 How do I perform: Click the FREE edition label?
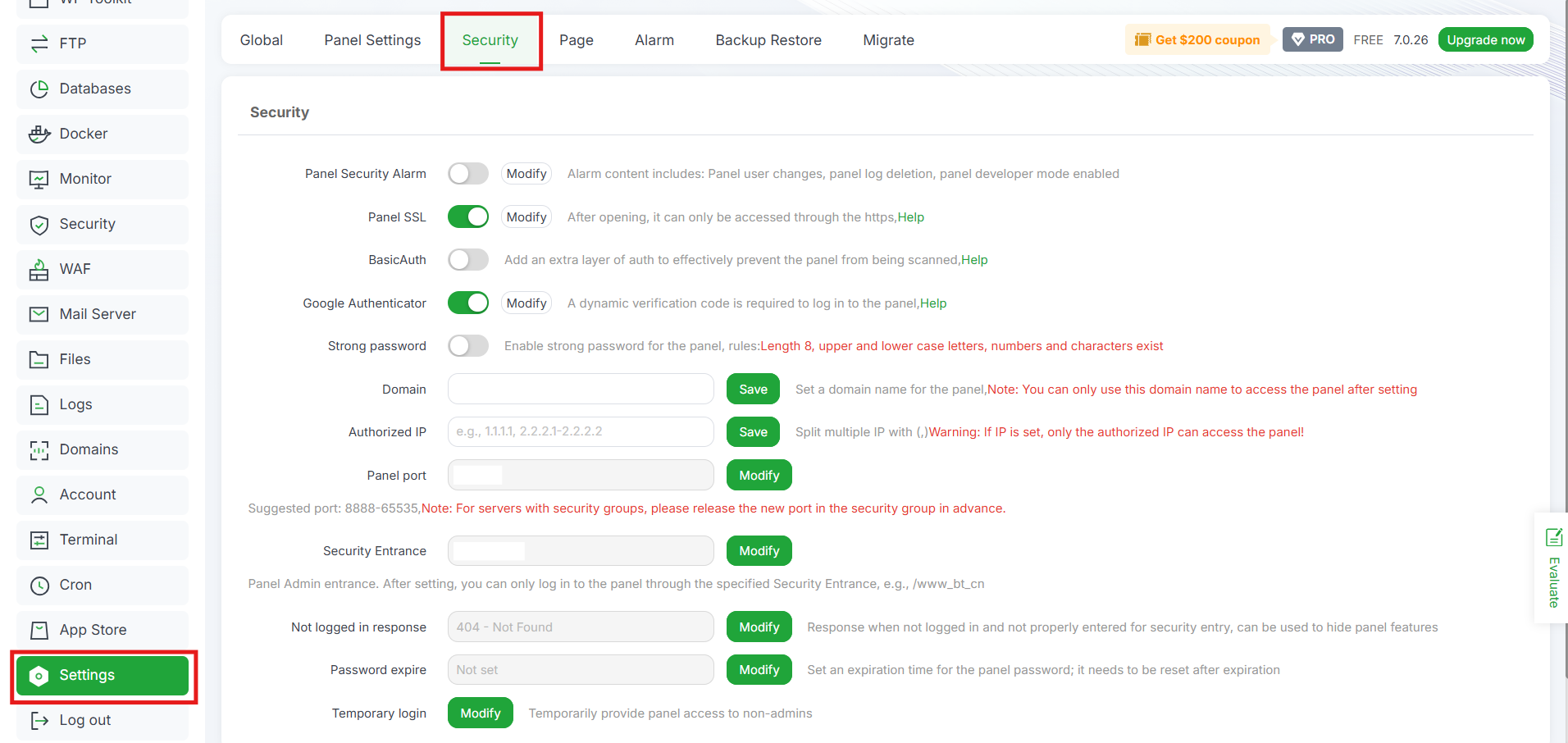[1368, 39]
